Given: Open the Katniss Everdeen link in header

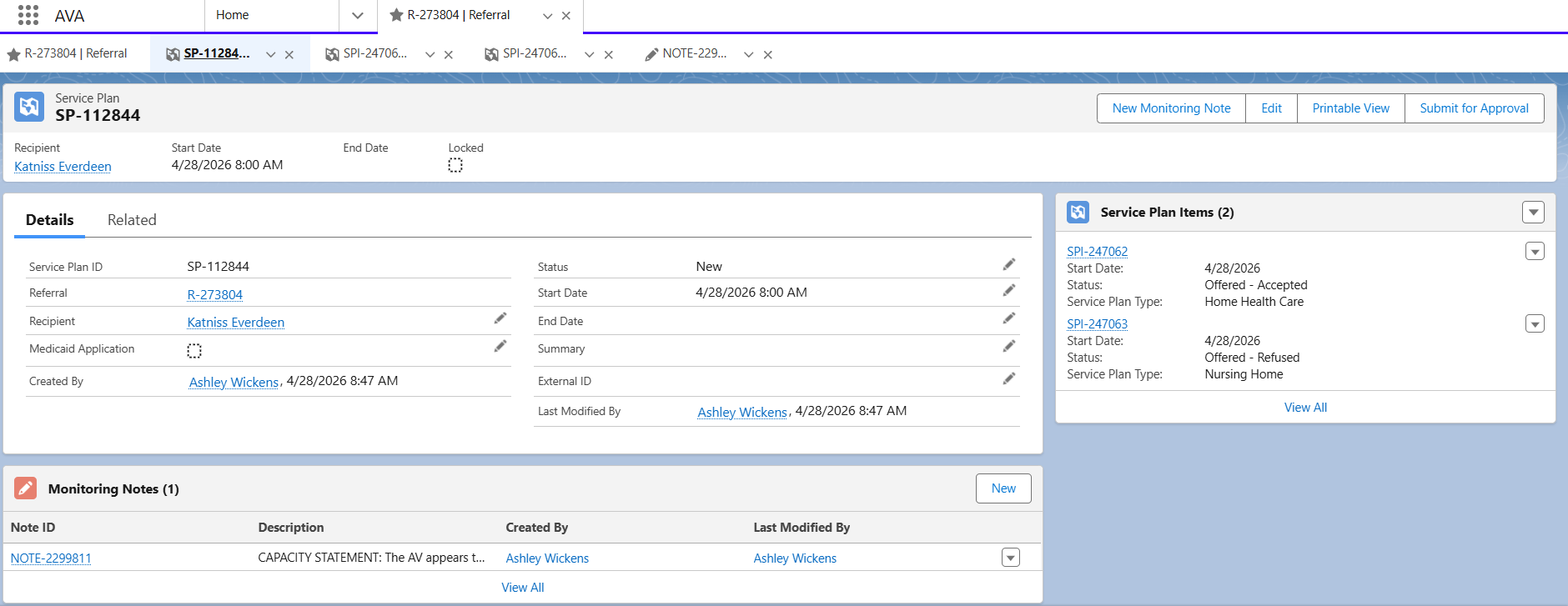Looking at the screenshot, I should pos(63,167).
